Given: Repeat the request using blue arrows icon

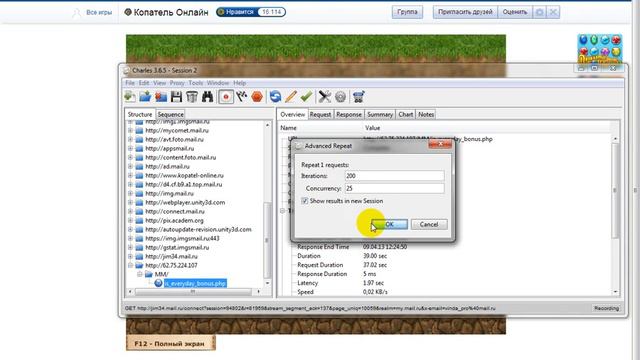Looking at the screenshot, I should (x=276, y=97).
